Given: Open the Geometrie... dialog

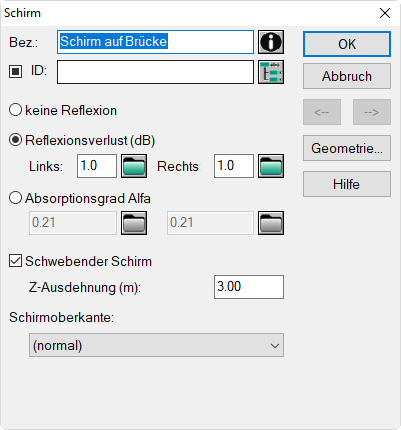Looking at the screenshot, I should 347,148.
